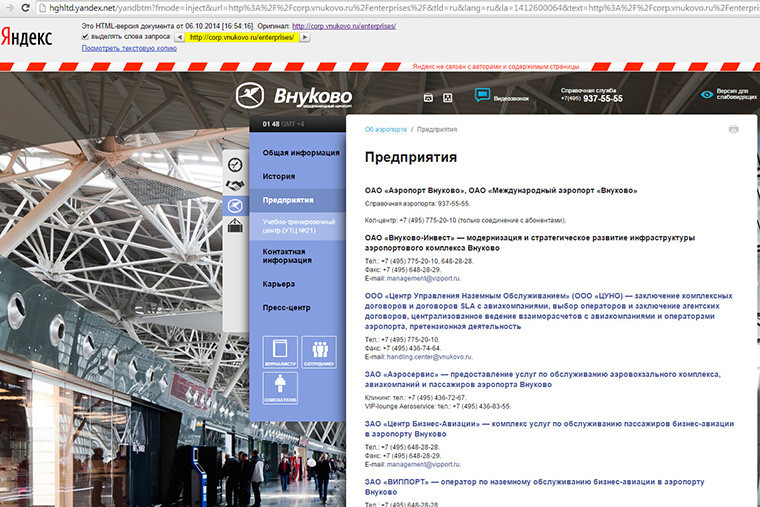The image size is (760, 507).
Task: Email management@vipport.ru under Внуково-Инвест
Action: coord(424,279)
